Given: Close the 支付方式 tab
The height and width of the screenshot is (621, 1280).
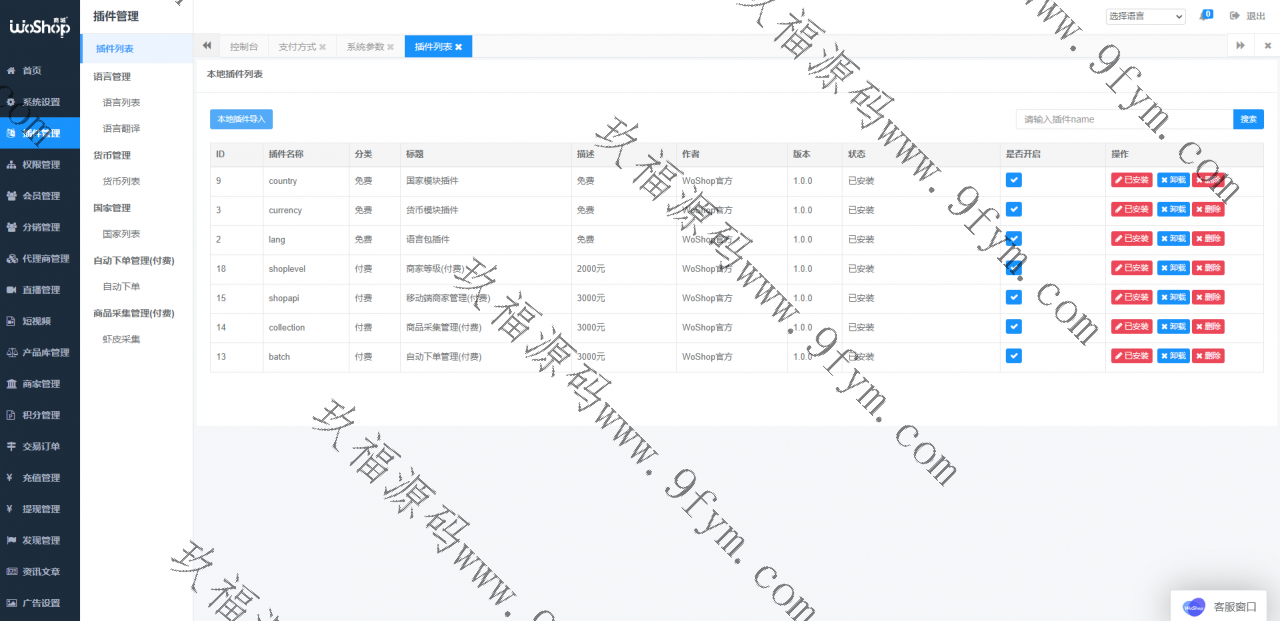Looking at the screenshot, I should coord(323,47).
